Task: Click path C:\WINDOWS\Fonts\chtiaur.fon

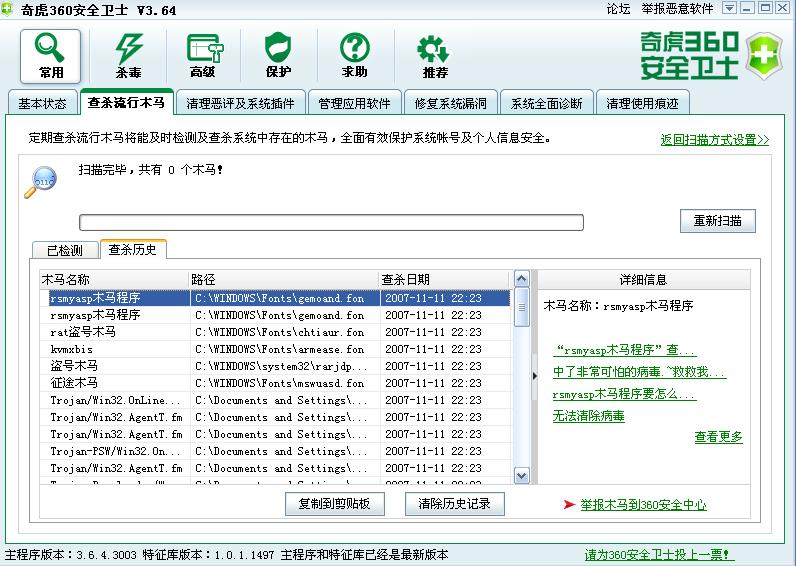Action: coord(280,332)
